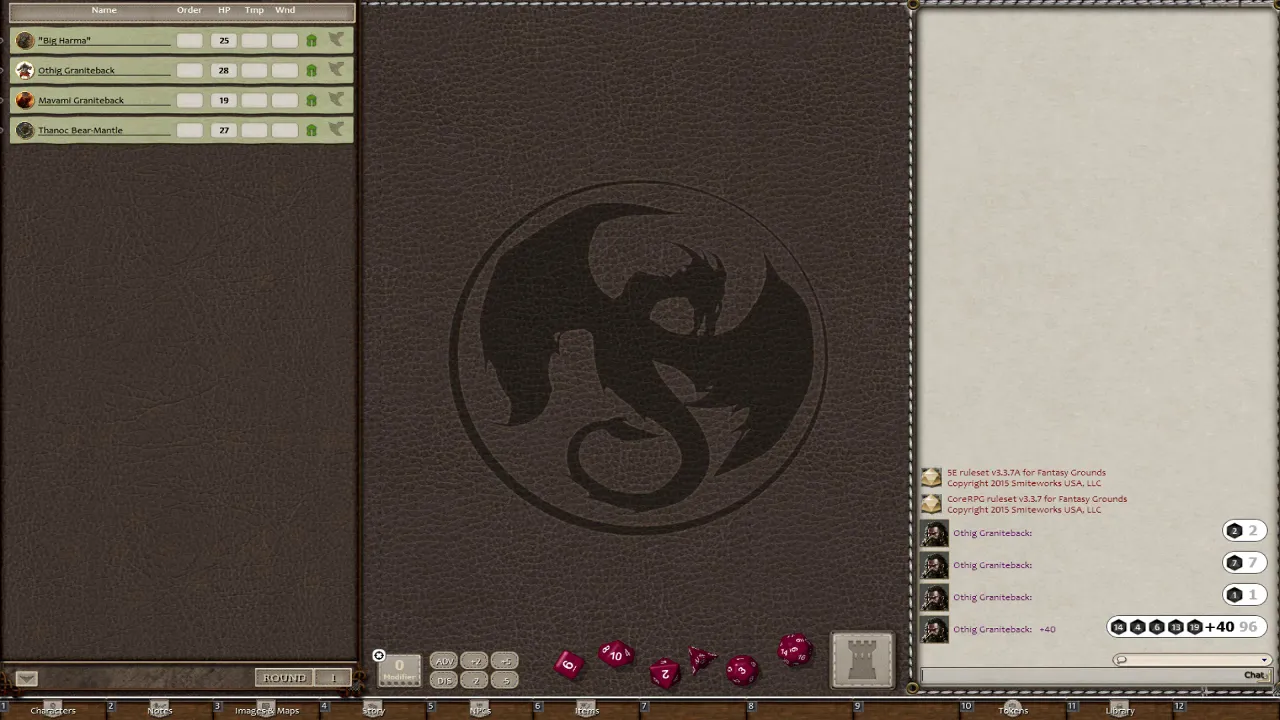Image resolution: width=1280 pixels, height=720 pixels.
Task: Click Thanoc Bear-Mantle's Wnd field
Action: click(285, 130)
